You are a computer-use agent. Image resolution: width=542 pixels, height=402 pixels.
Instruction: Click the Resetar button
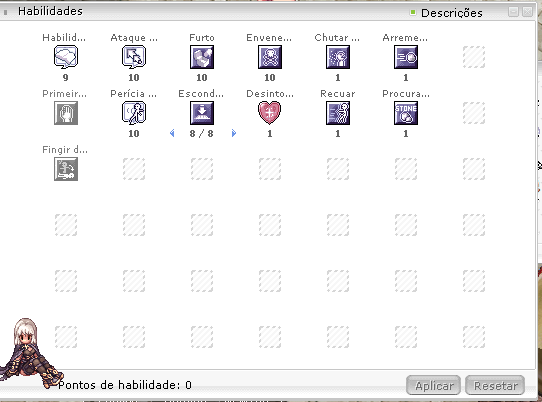point(495,385)
